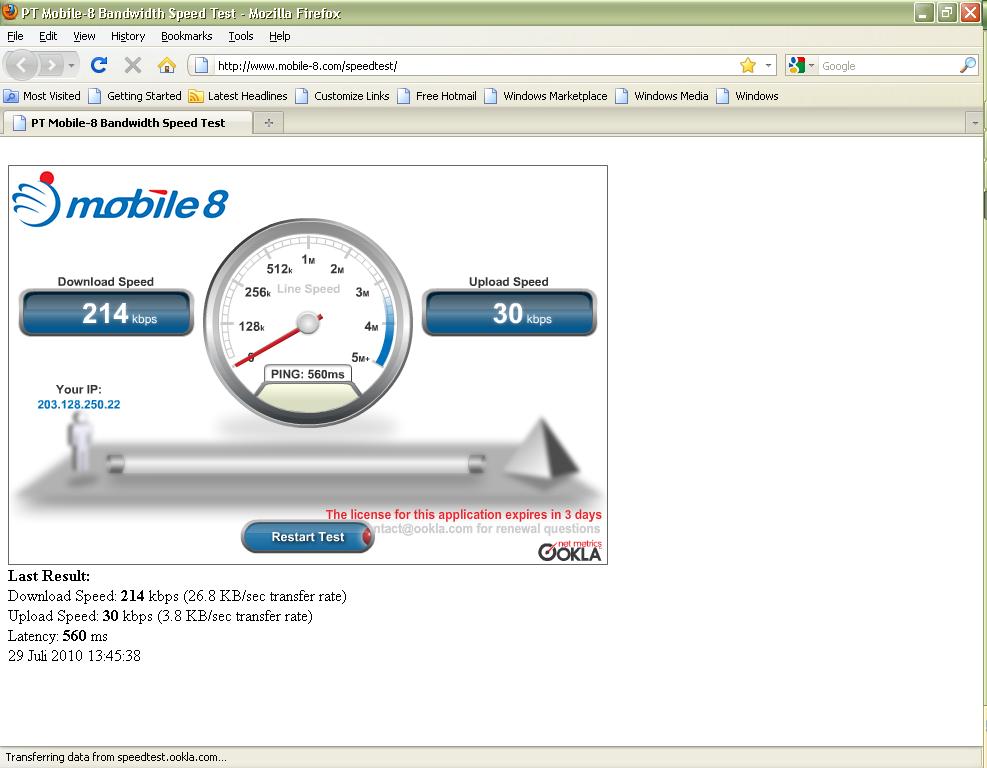Open the list all tabs dropdown
The image size is (987, 768).
(x=975, y=123)
